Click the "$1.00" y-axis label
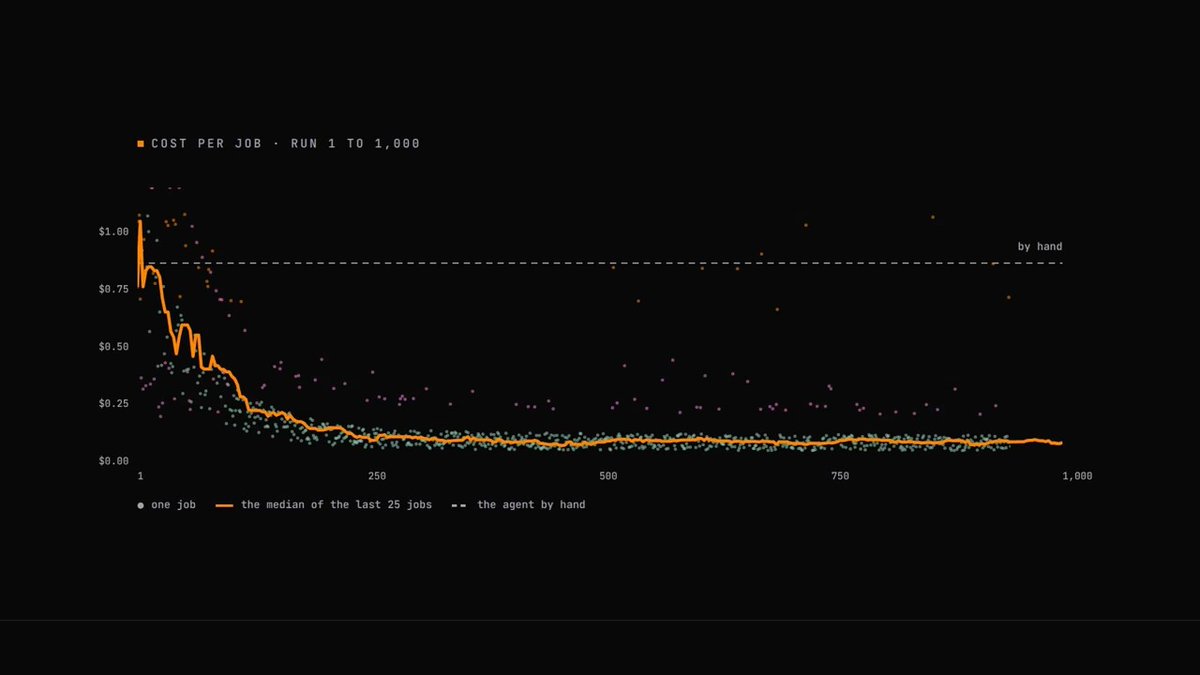1200x675 pixels. [114, 231]
